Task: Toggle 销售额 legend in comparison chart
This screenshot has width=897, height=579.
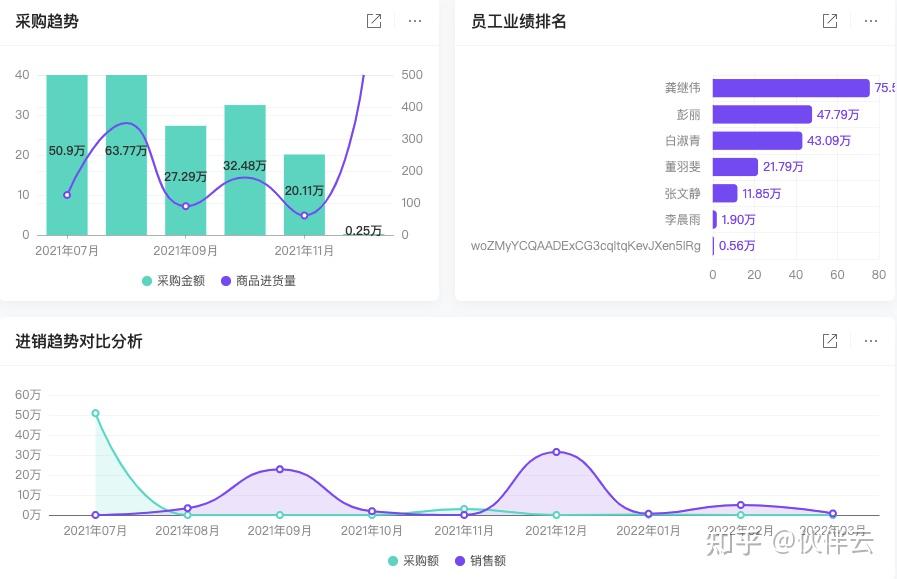Action: point(481,561)
